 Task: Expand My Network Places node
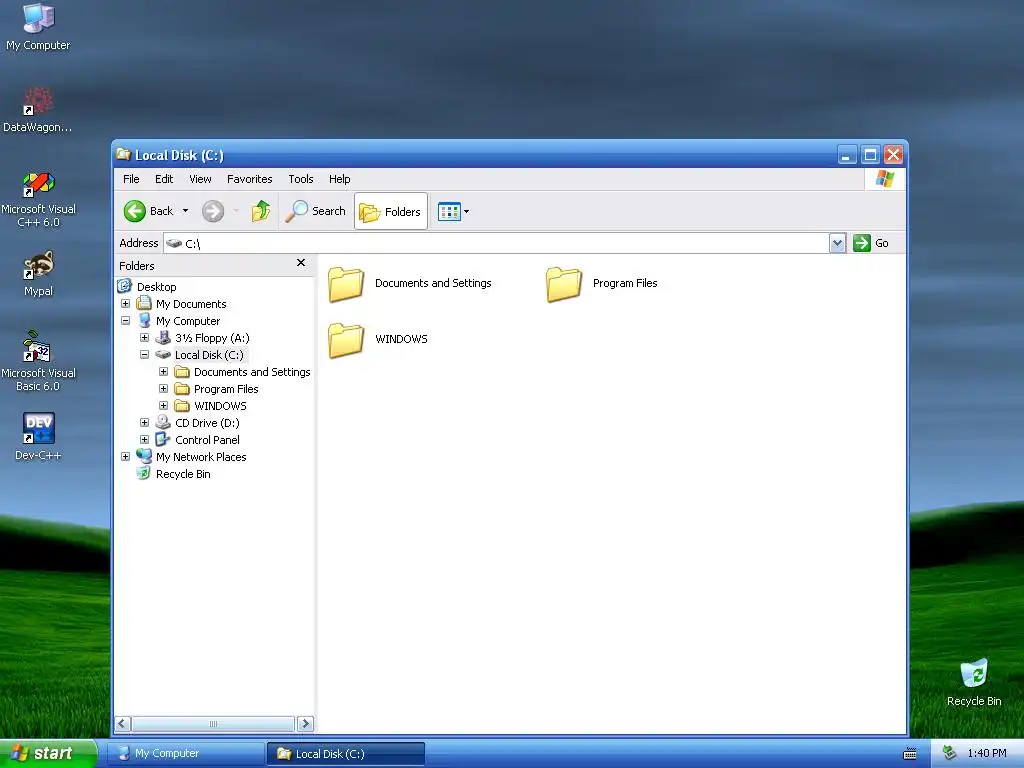pyautogui.click(x=125, y=456)
